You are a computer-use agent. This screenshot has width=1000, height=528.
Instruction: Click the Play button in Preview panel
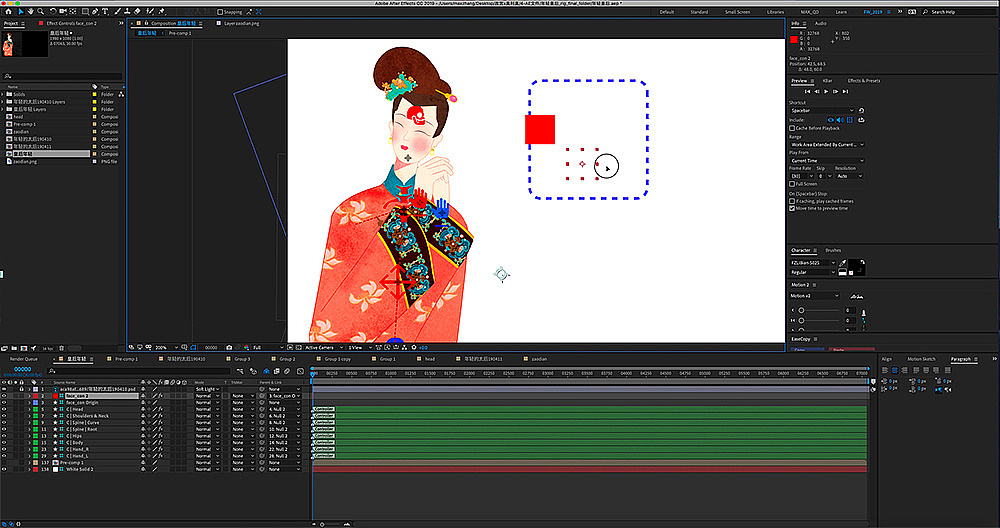pyautogui.click(x=826, y=91)
